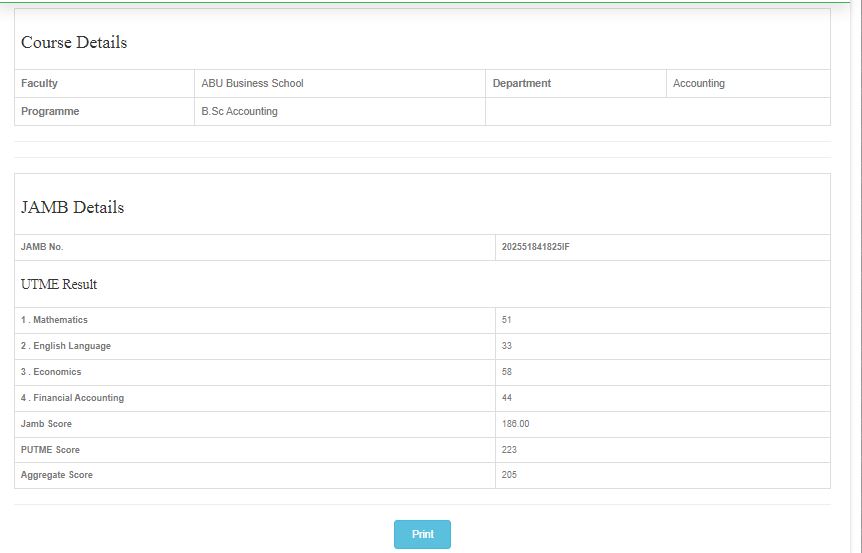Select the Department label cell

(x=522, y=84)
